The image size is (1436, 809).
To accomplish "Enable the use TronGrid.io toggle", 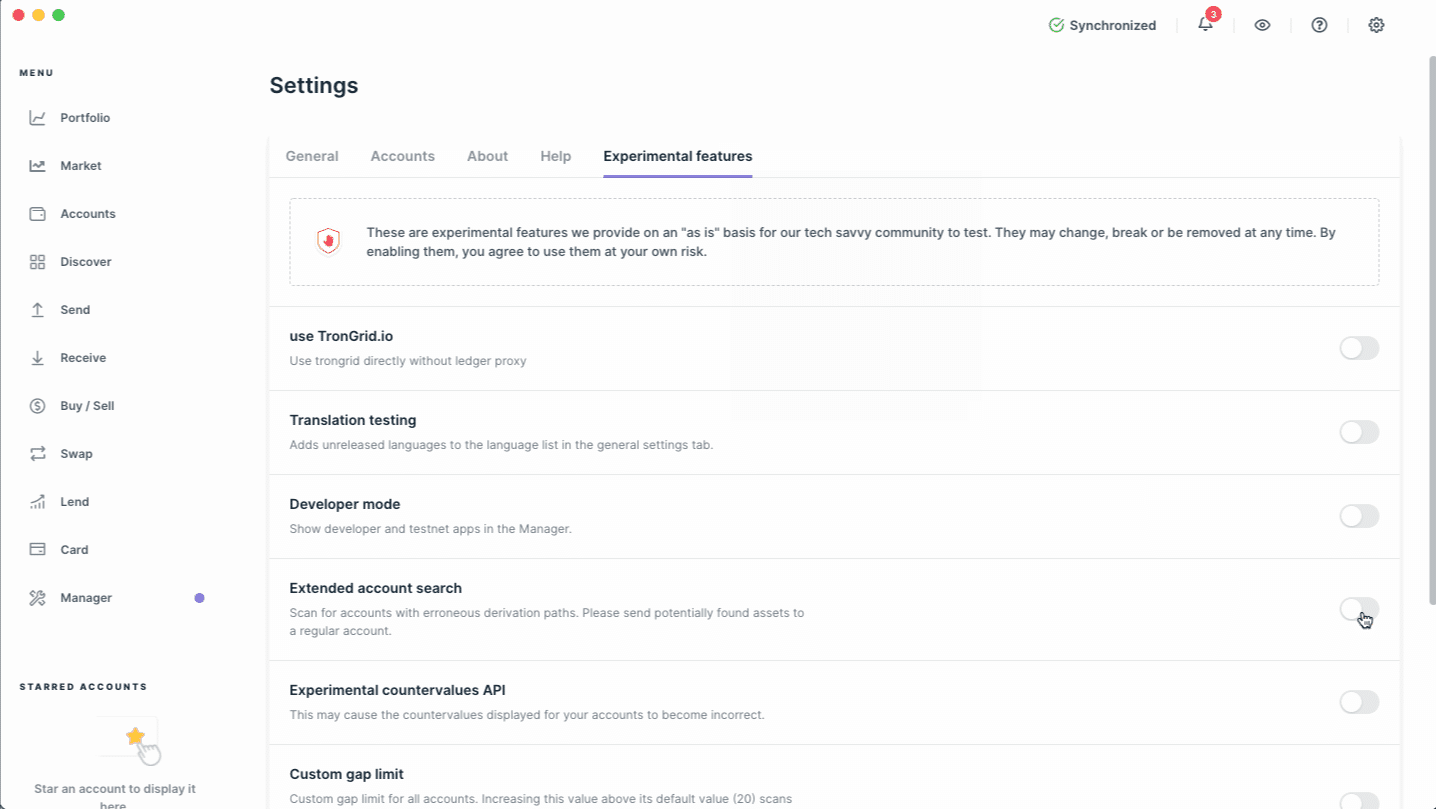I will coord(1358,348).
